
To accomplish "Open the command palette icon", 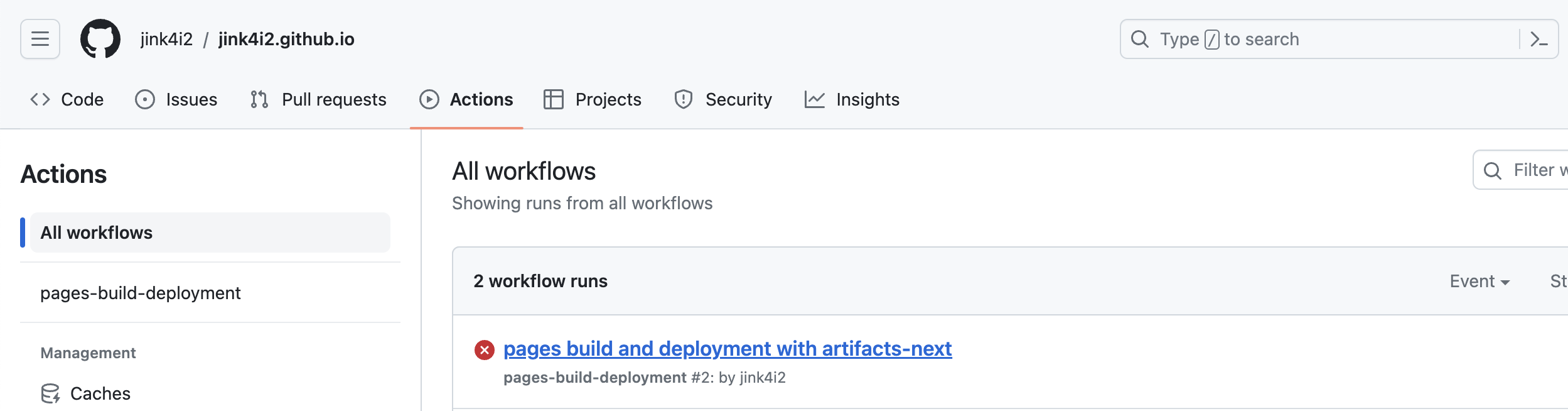I will pyautogui.click(x=1538, y=39).
